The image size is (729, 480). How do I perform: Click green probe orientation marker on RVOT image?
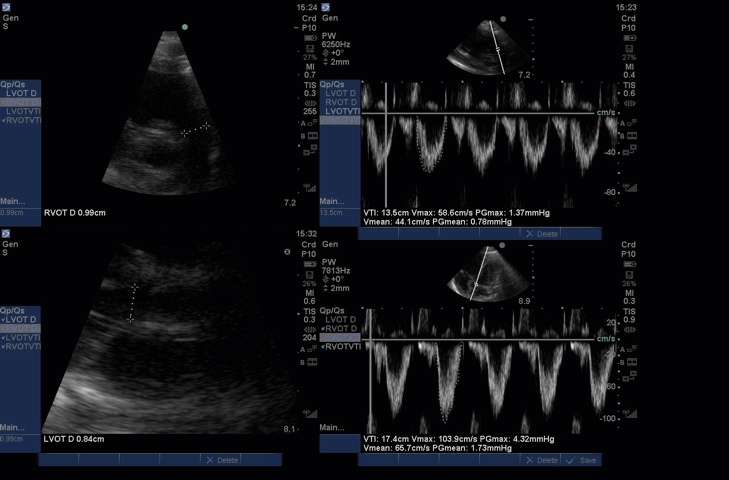pos(185,27)
